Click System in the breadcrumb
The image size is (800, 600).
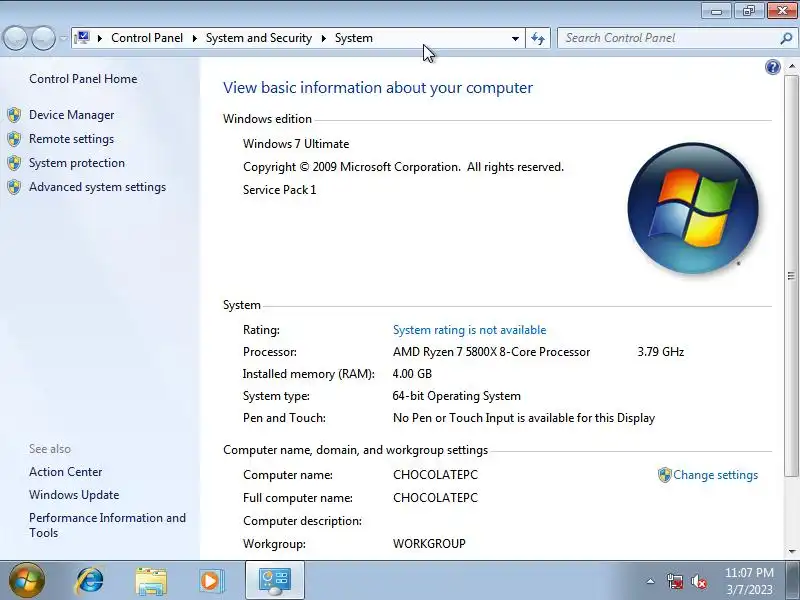[x=354, y=38]
